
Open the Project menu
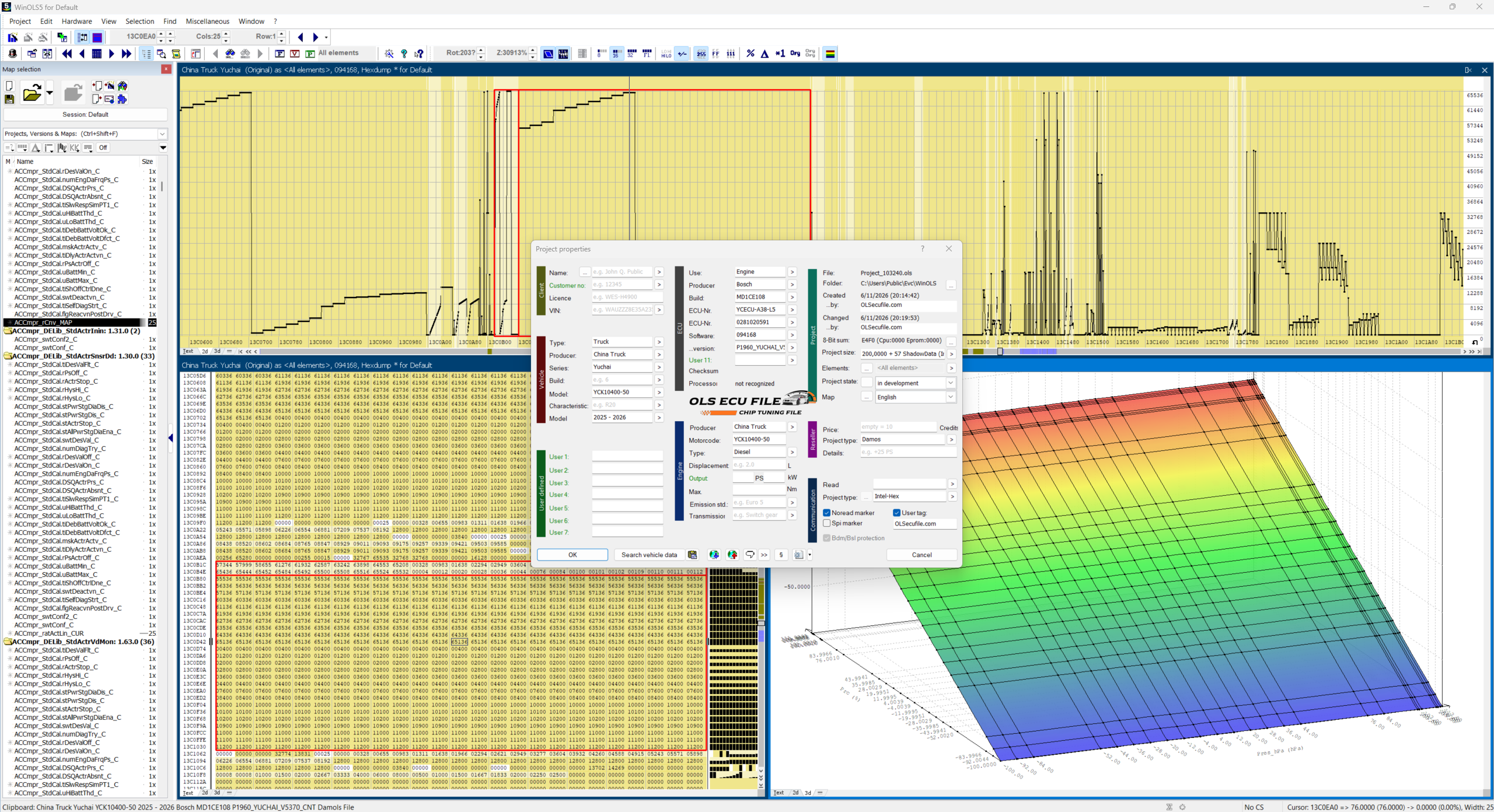(20, 22)
